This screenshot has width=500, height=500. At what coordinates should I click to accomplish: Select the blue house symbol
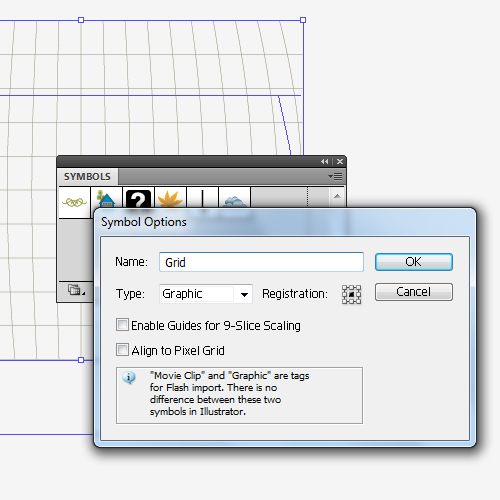click(106, 198)
